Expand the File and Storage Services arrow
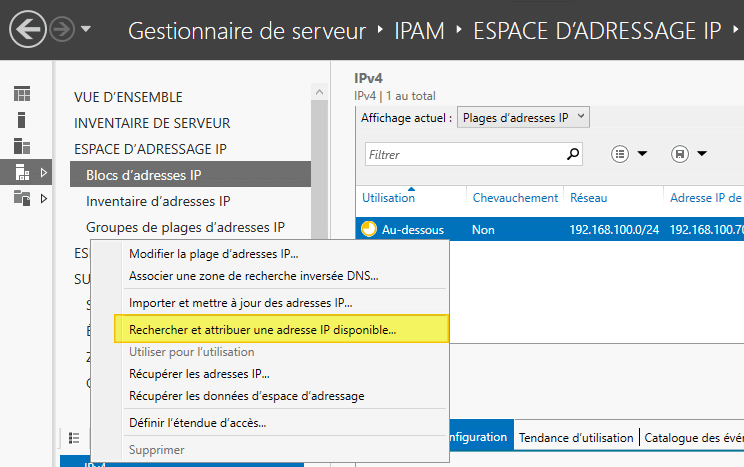The height and width of the screenshot is (467, 744). point(44,198)
